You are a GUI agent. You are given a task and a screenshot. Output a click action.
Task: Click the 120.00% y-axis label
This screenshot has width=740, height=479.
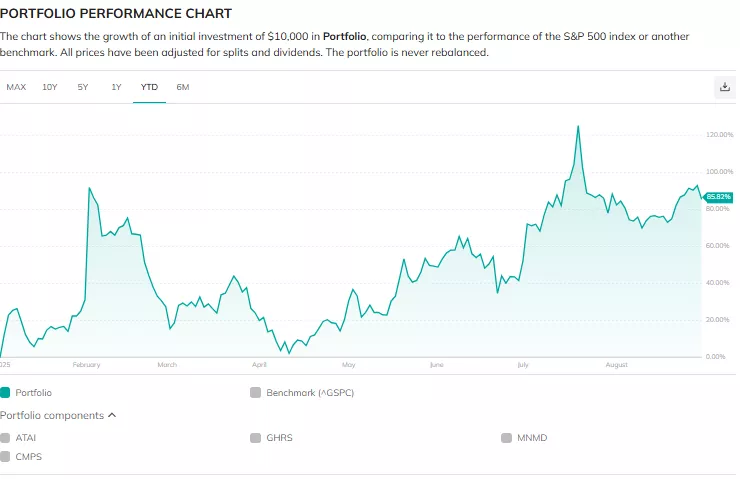click(719, 134)
